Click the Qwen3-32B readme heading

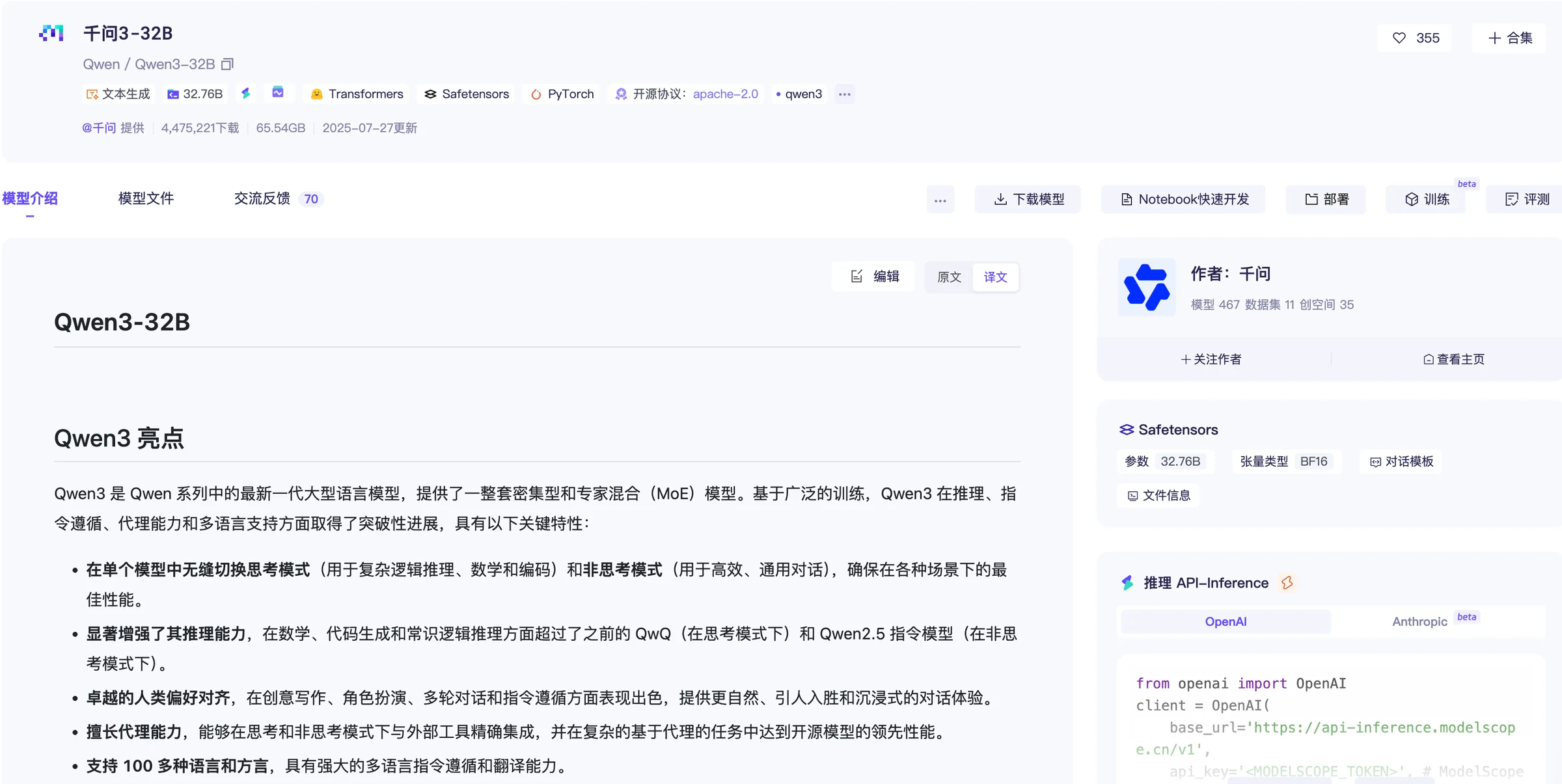pyautogui.click(x=122, y=322)
